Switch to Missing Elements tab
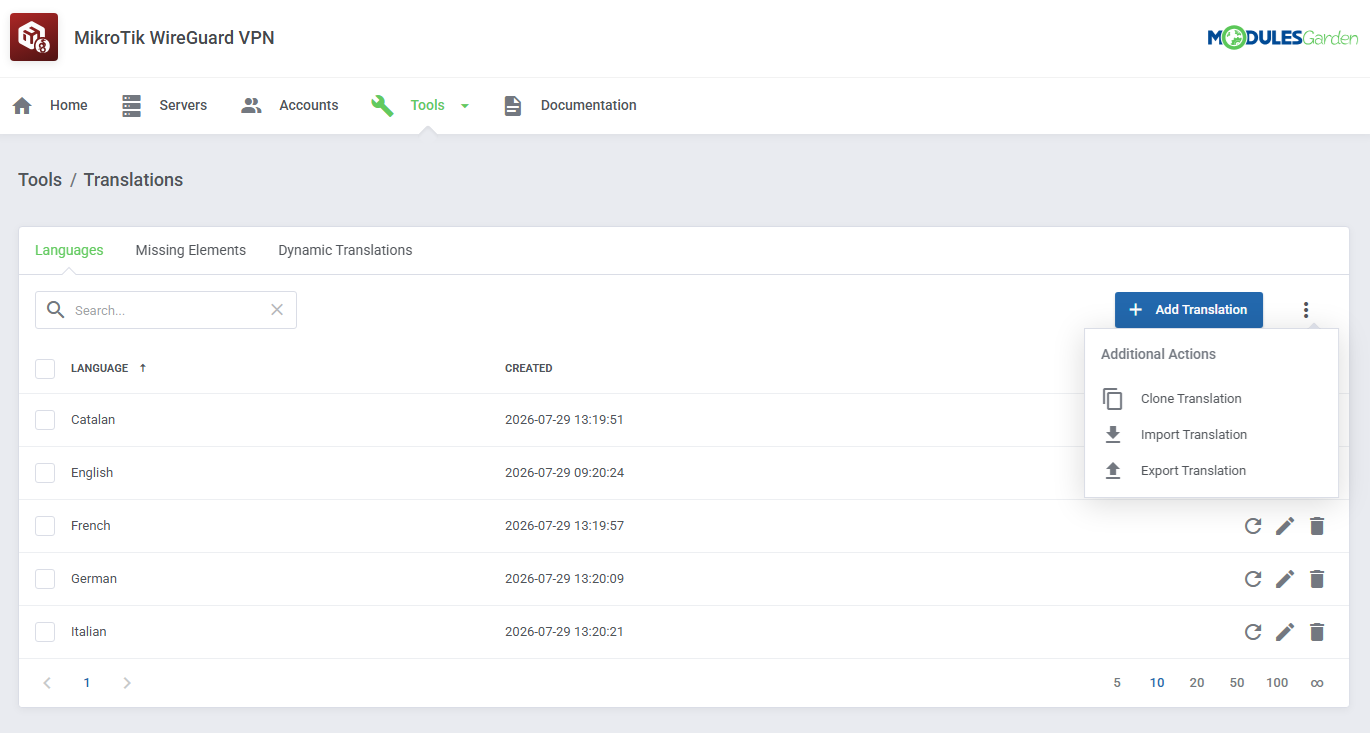 [x=191, y=250]
